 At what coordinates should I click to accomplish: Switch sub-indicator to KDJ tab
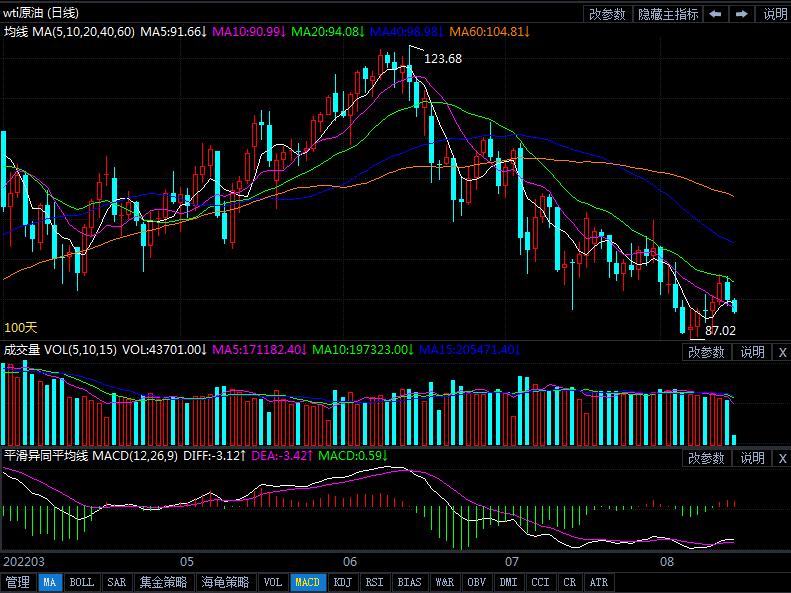[342, 582]
